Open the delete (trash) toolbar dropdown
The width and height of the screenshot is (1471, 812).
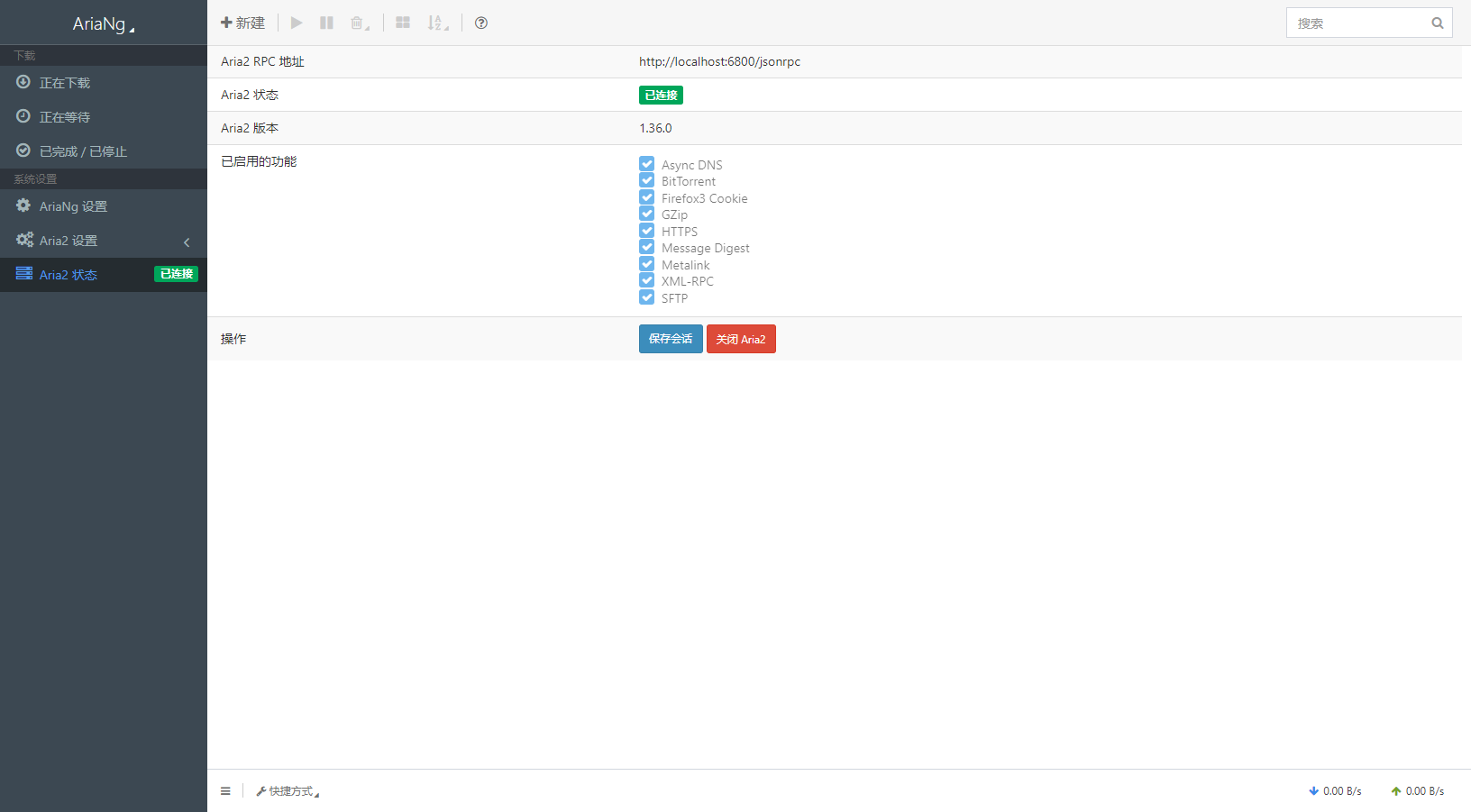tap(360, 23)
